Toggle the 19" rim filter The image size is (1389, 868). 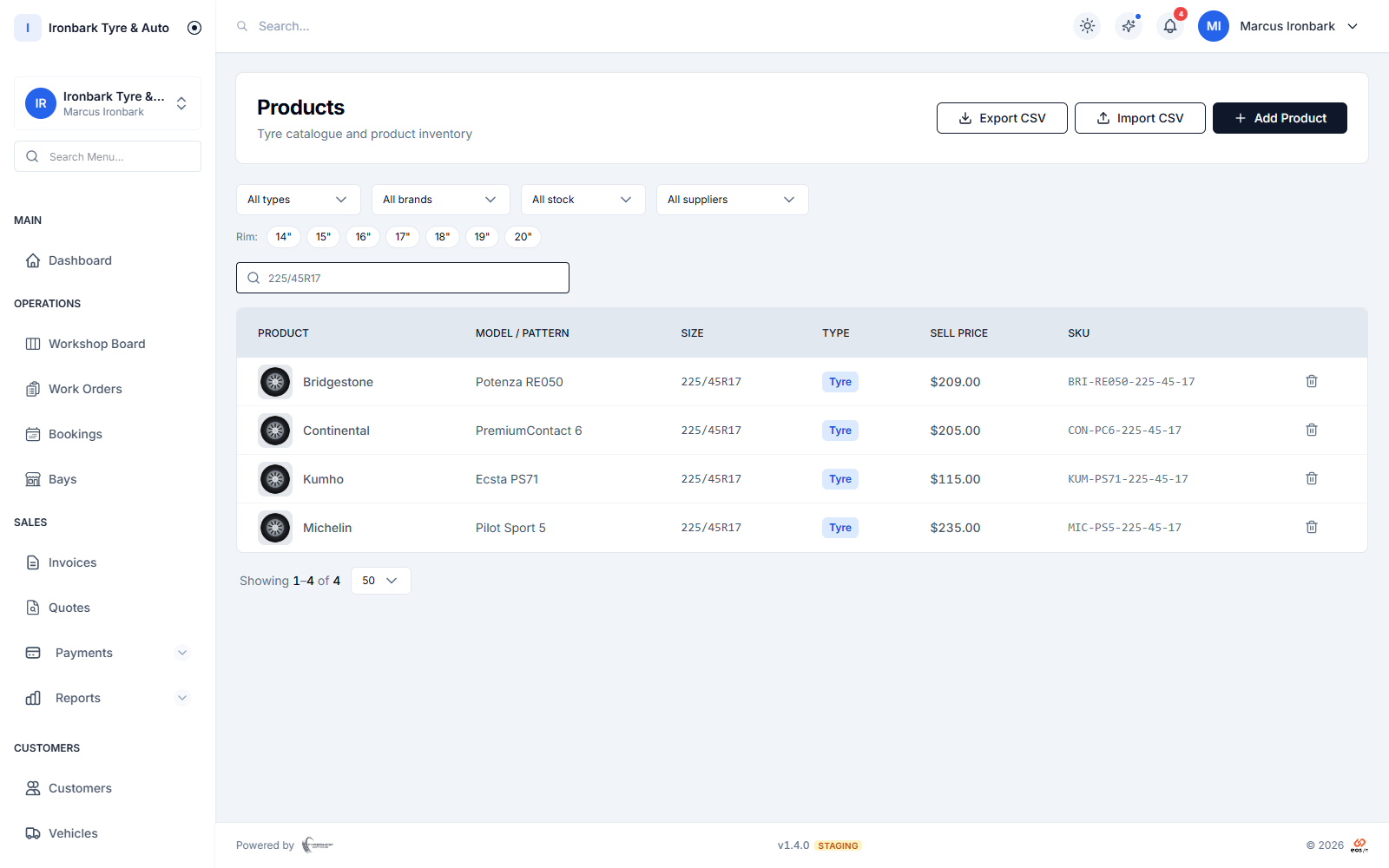(482, 237)
